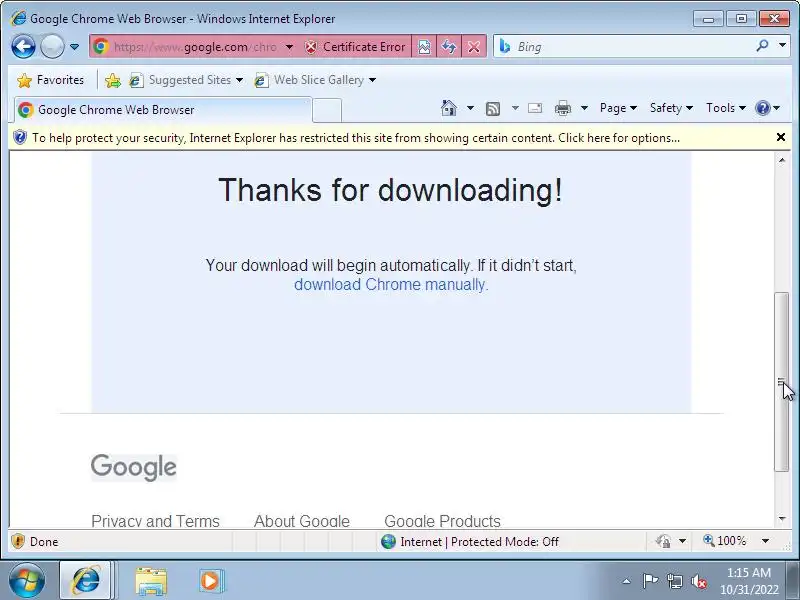
Task: Click the google.com address bar URL
Action: click(x=195, y=47)
